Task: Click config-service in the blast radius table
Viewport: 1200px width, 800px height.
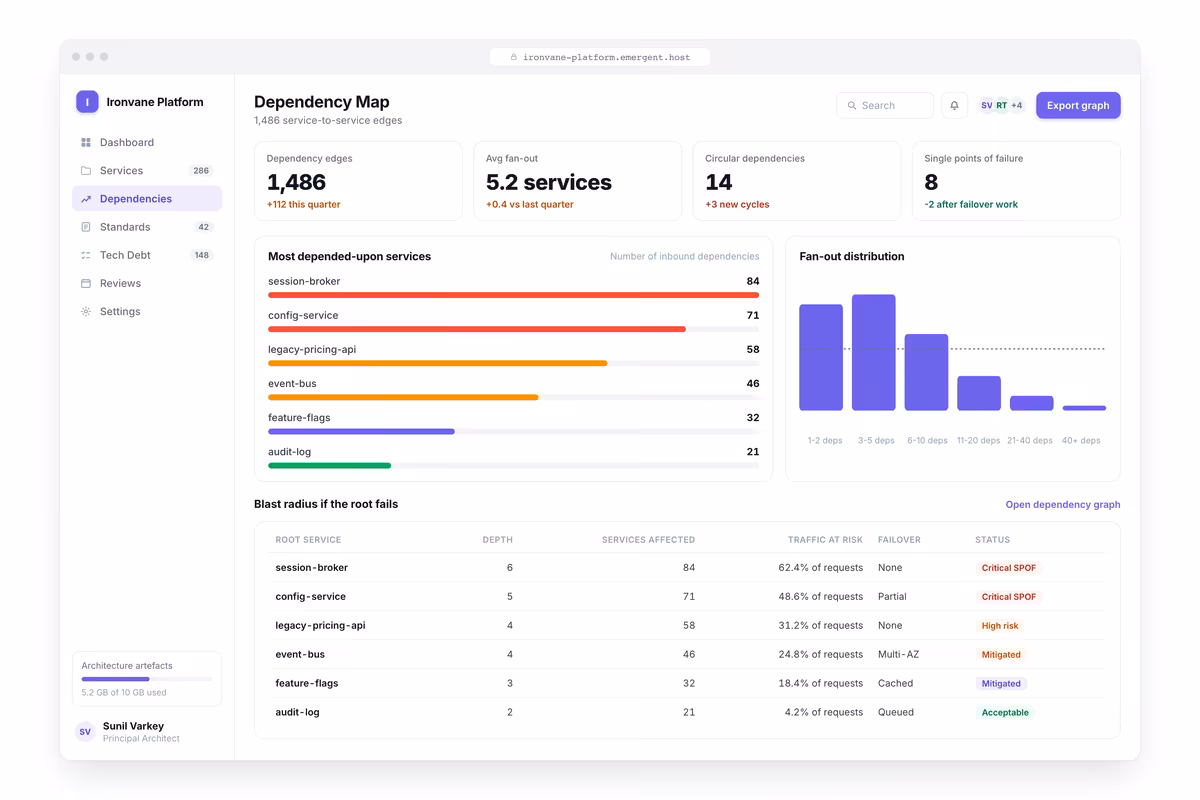Action: click(310, 597)
